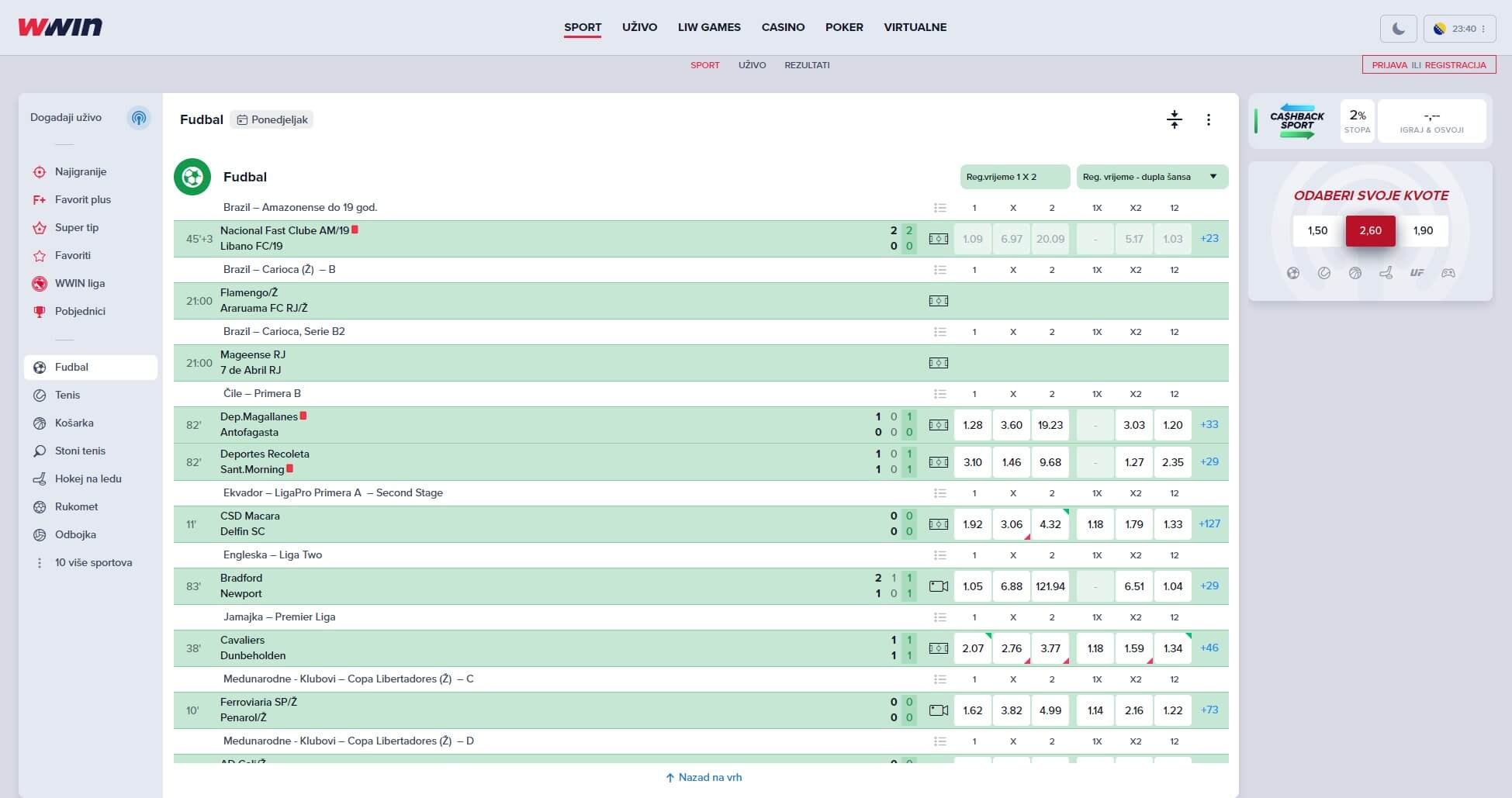Click gamepad icon in odds widget
The image size is (1512, 798).
(1448, 273)
